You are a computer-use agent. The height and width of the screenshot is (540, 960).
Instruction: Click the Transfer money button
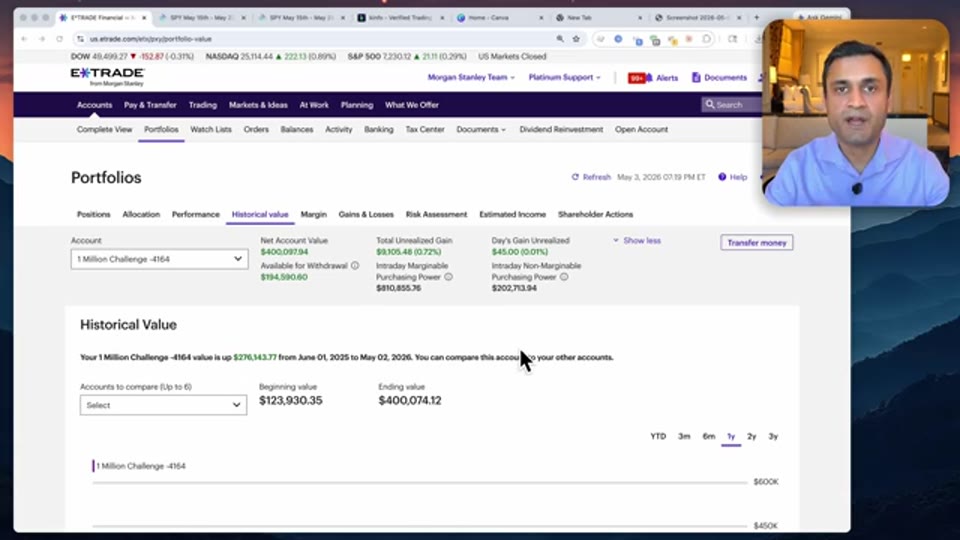757,243
